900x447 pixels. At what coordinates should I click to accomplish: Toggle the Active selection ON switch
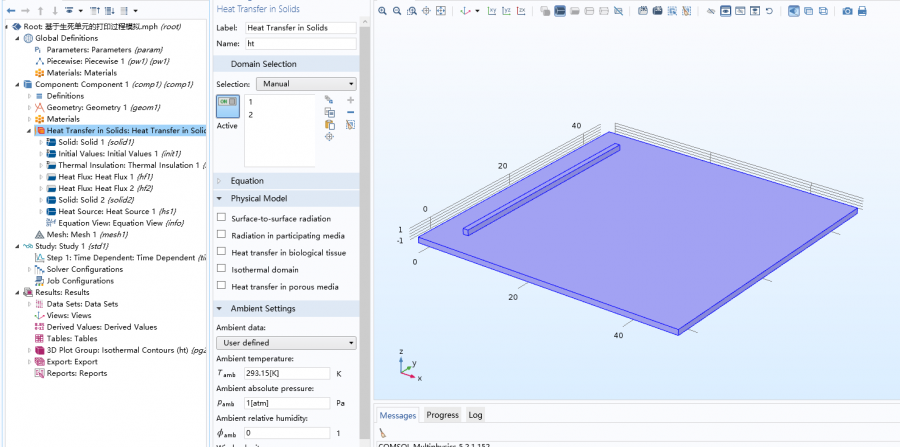[227, 106]
